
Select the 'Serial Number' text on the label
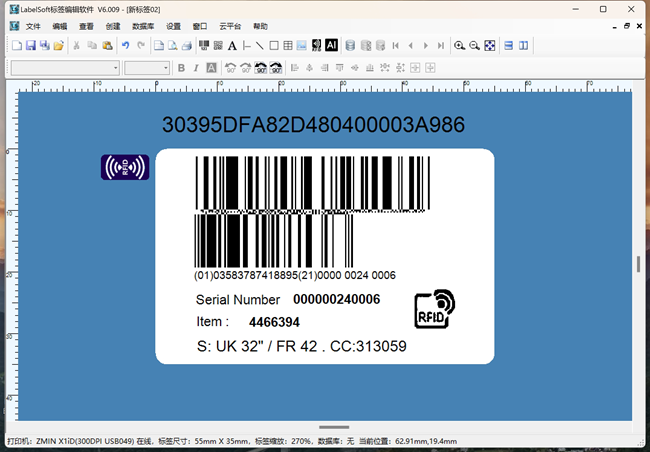tap(238, 300)
